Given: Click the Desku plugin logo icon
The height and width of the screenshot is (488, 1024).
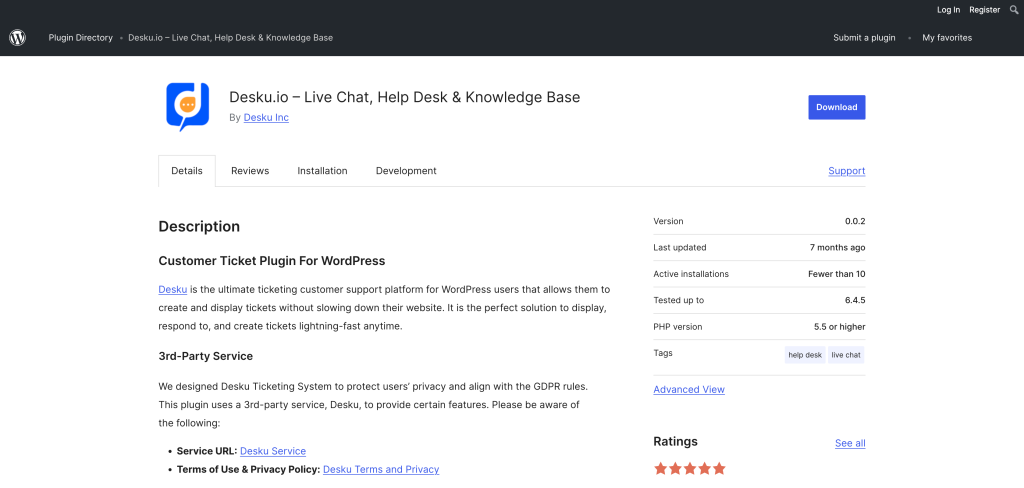Looking at the screenshot, I should 187,106.
